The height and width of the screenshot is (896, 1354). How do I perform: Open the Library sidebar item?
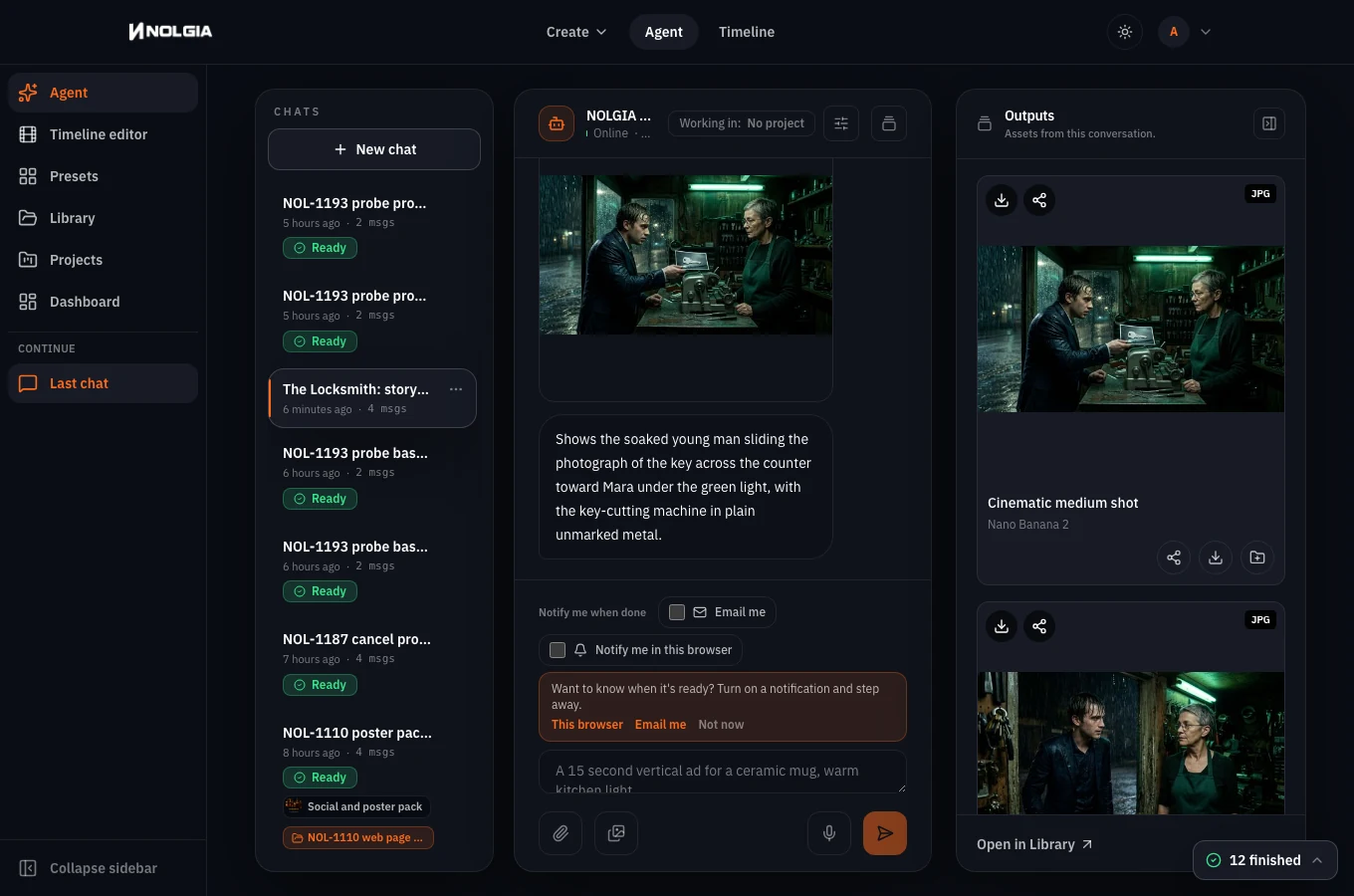pyautogui.click(x=104, y=218)
